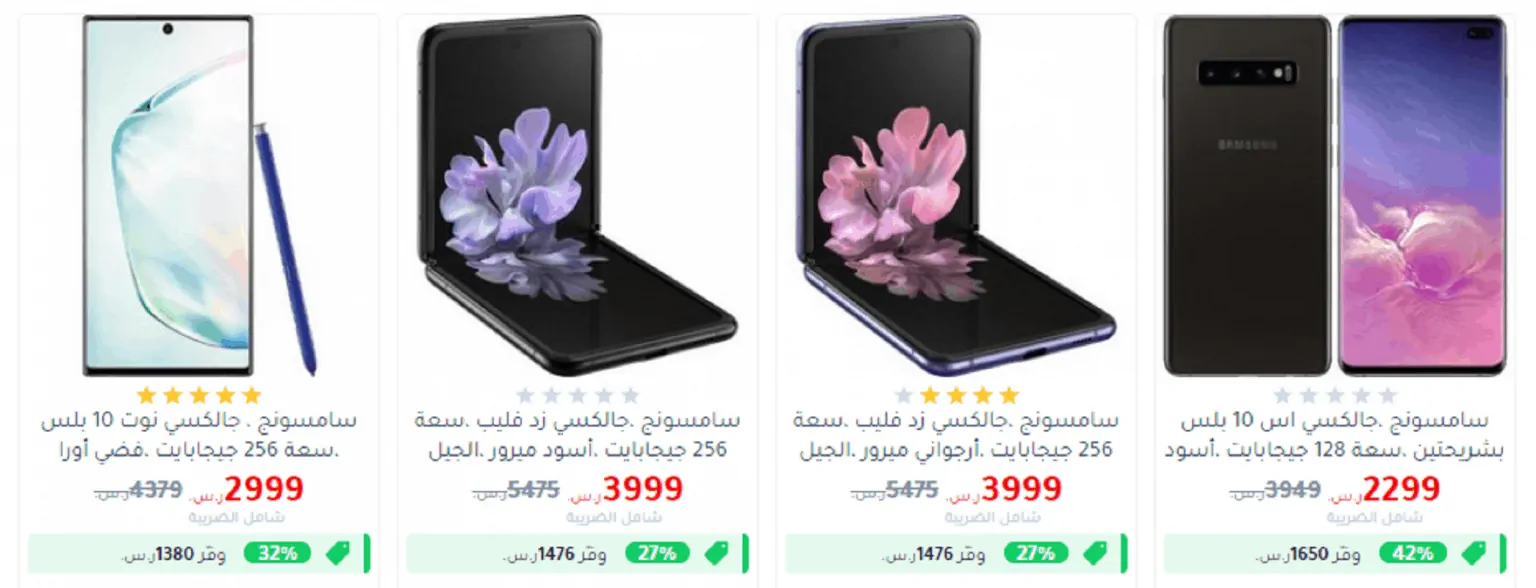Click the 2999 price on Note 10 Plus
Image resolution: width=1536 pixels, height=588 pixels.
264,488
